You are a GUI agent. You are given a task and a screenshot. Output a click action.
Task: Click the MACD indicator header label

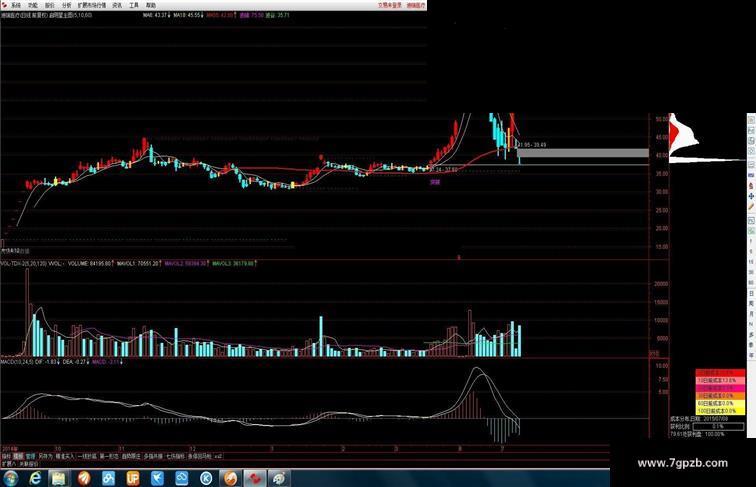(x=15, y=361)
